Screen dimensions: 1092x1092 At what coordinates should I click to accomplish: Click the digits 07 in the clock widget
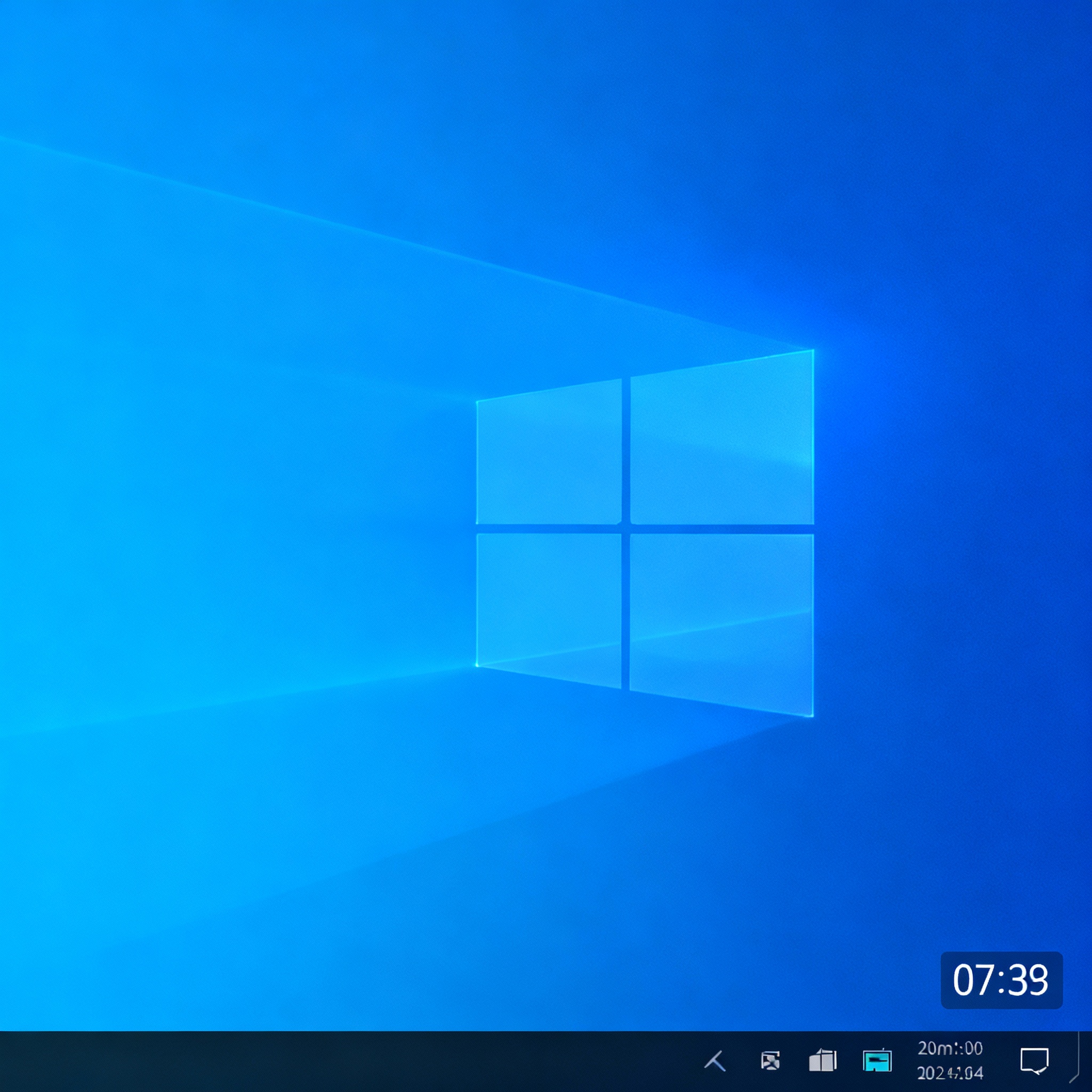point(970,980)
